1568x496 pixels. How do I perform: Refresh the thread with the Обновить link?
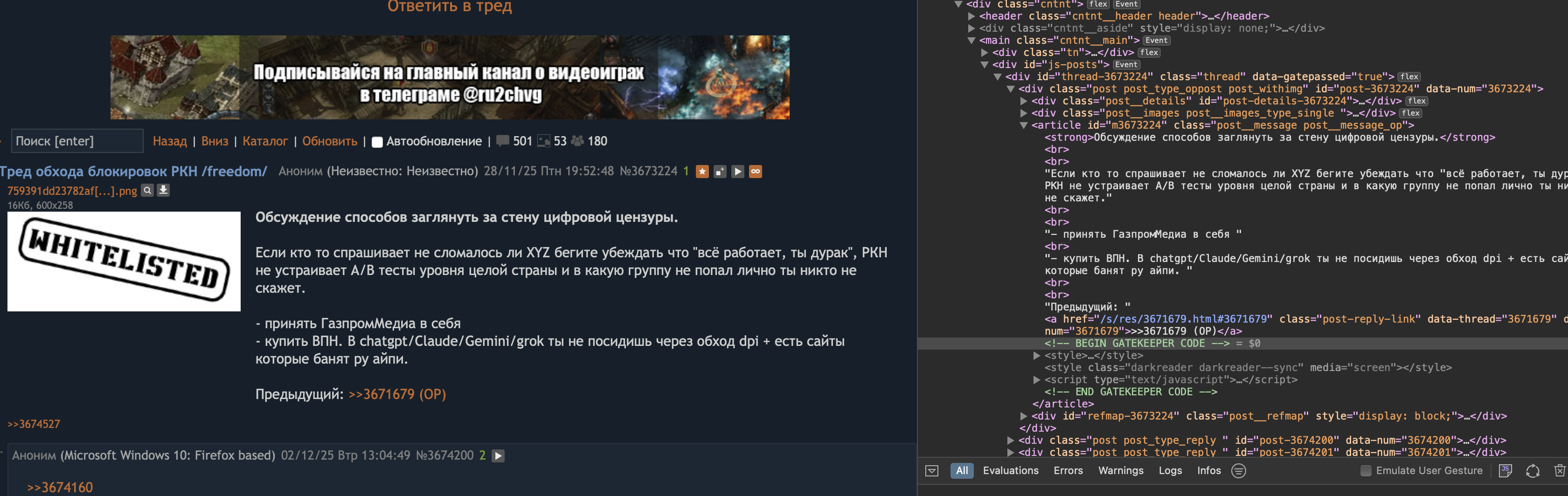[x=330, y=141]
